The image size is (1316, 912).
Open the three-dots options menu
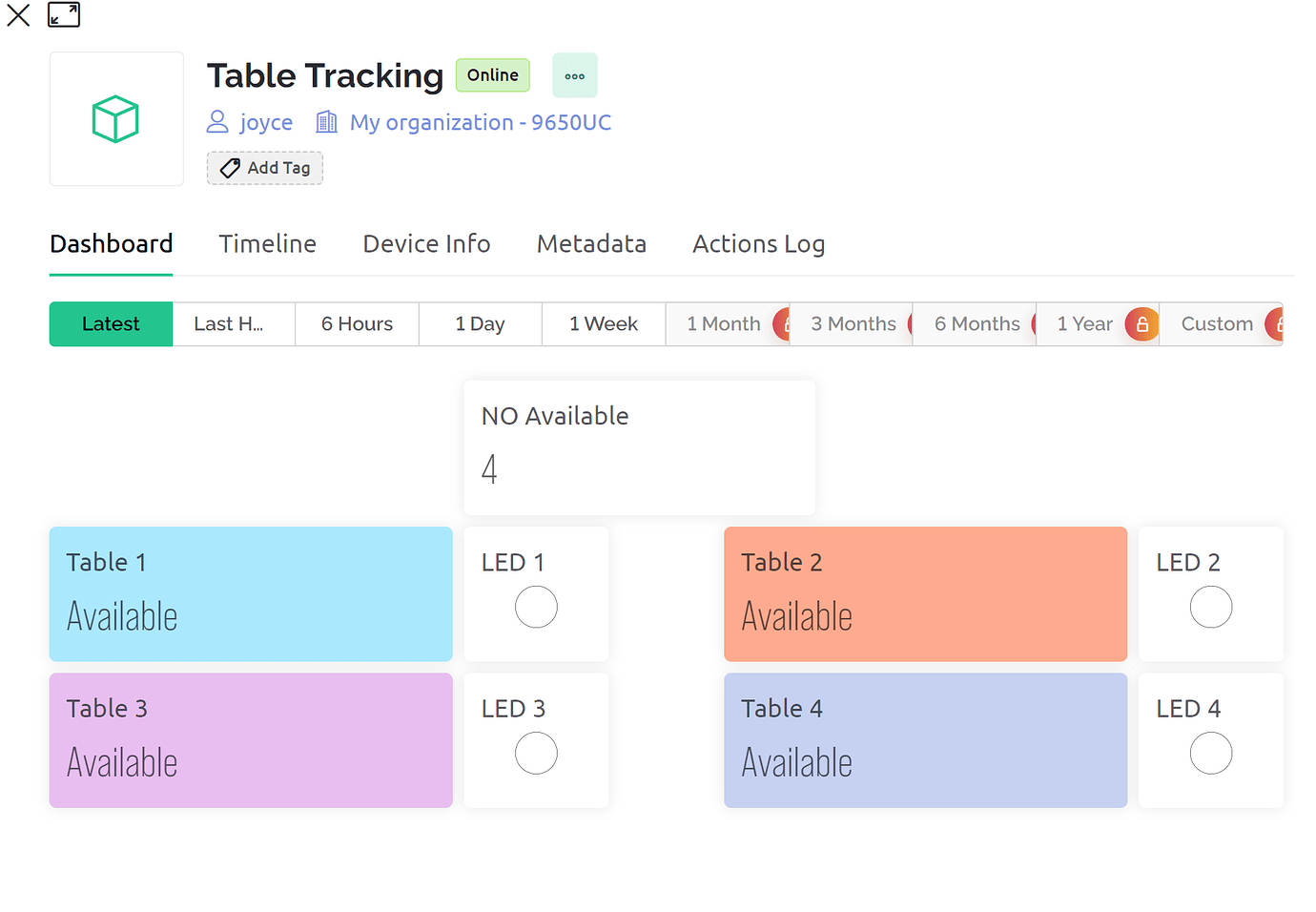(x=574, y=75)
